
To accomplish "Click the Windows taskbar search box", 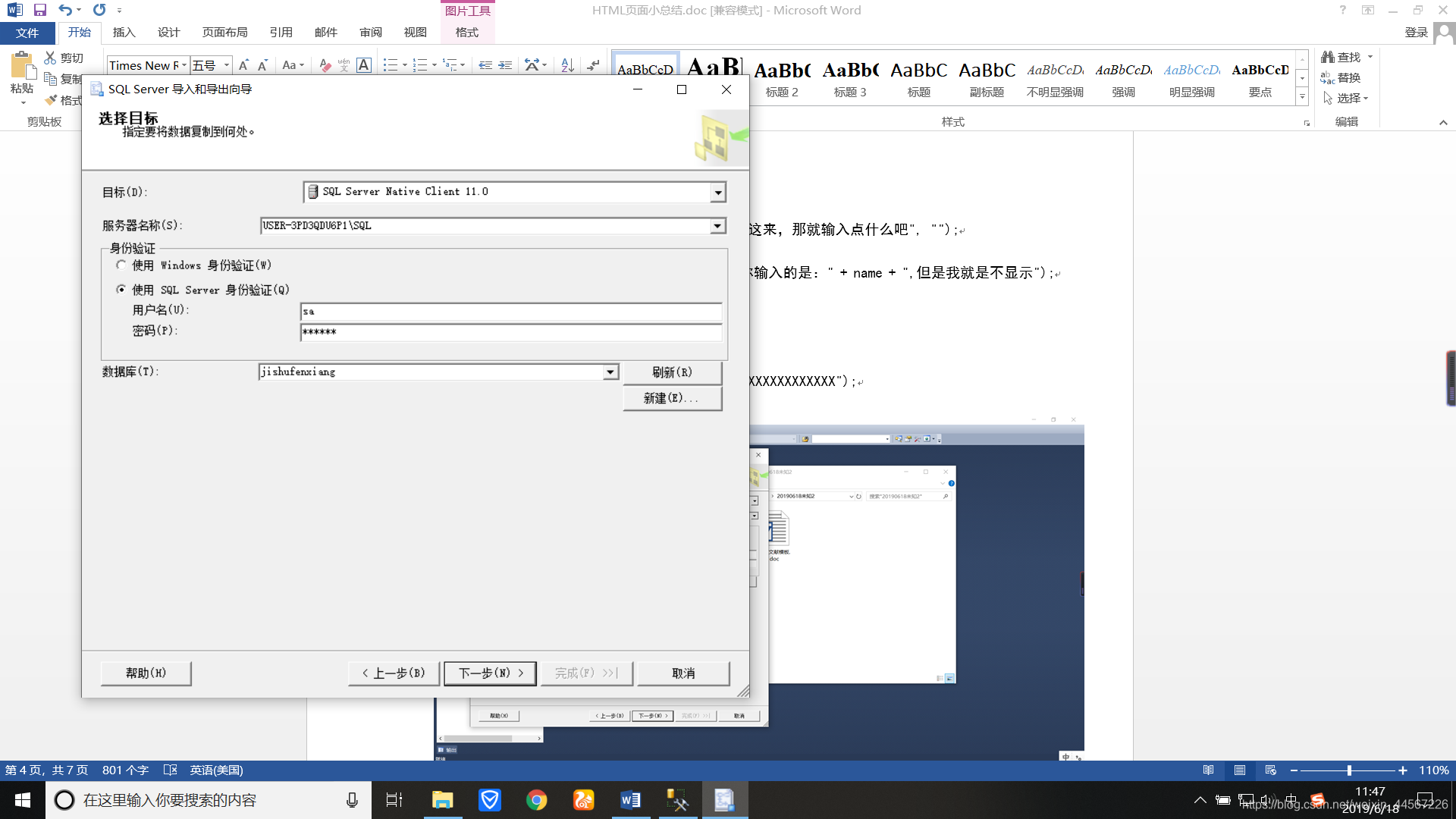I will [209, 800].
